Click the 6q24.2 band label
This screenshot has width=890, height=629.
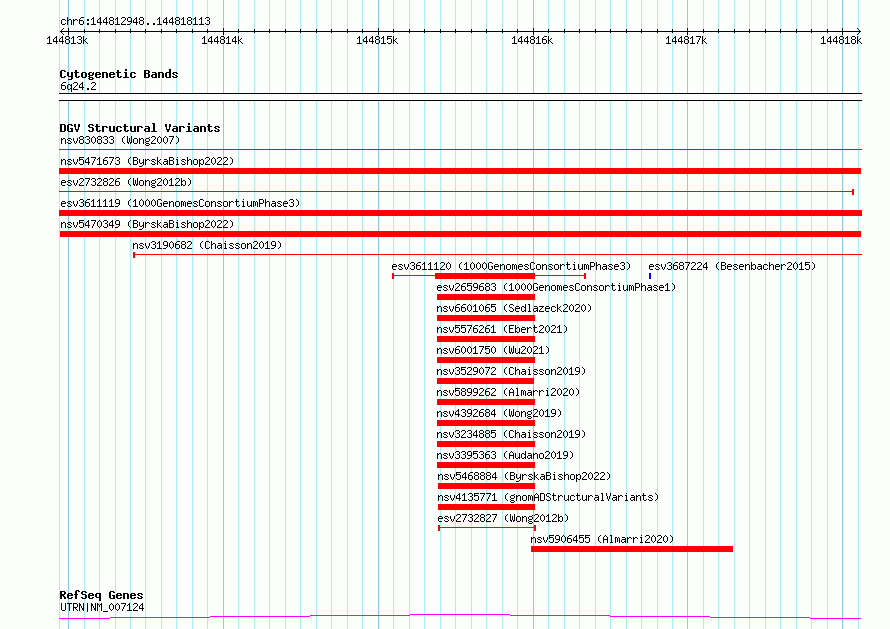click(x=78, y=86)
